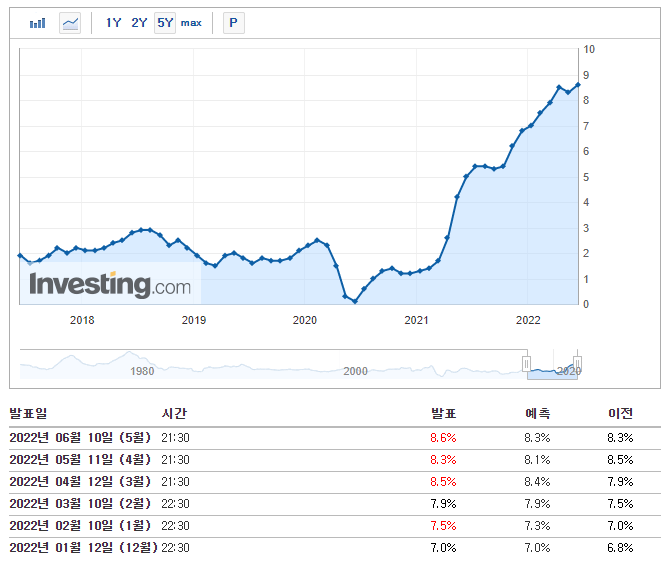Click the 이전 column header
The height and width of the screenshot is (564, 669).
tap(620, 413)
